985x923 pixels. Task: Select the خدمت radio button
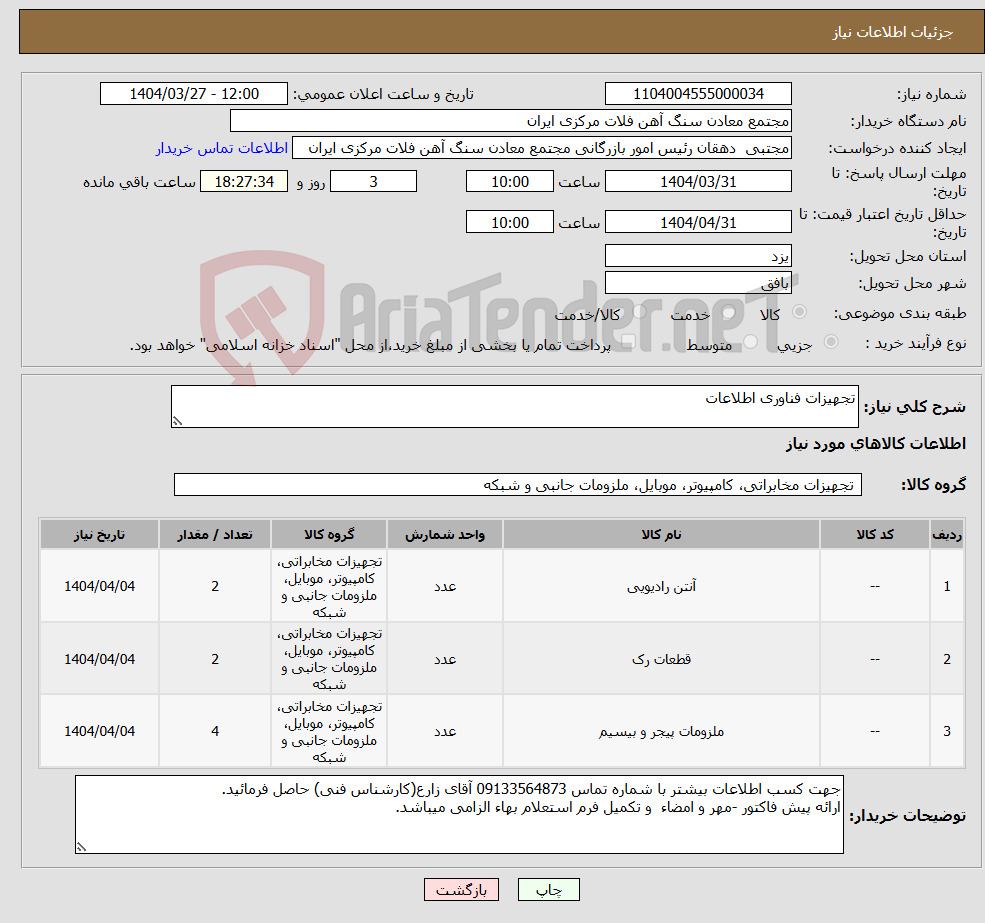728,312
